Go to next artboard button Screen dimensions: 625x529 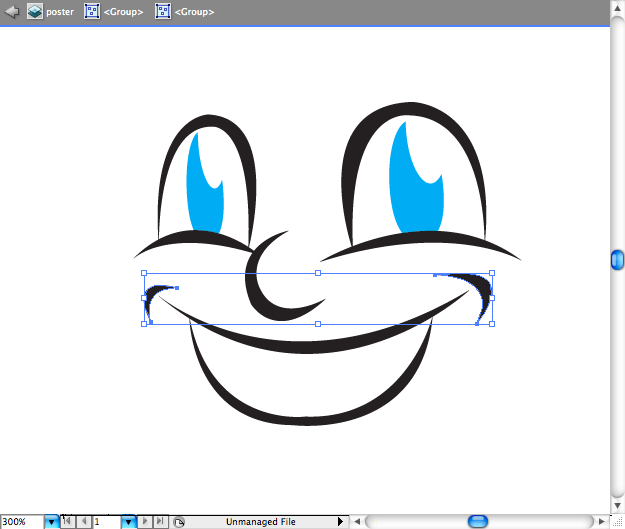(145, 521)
